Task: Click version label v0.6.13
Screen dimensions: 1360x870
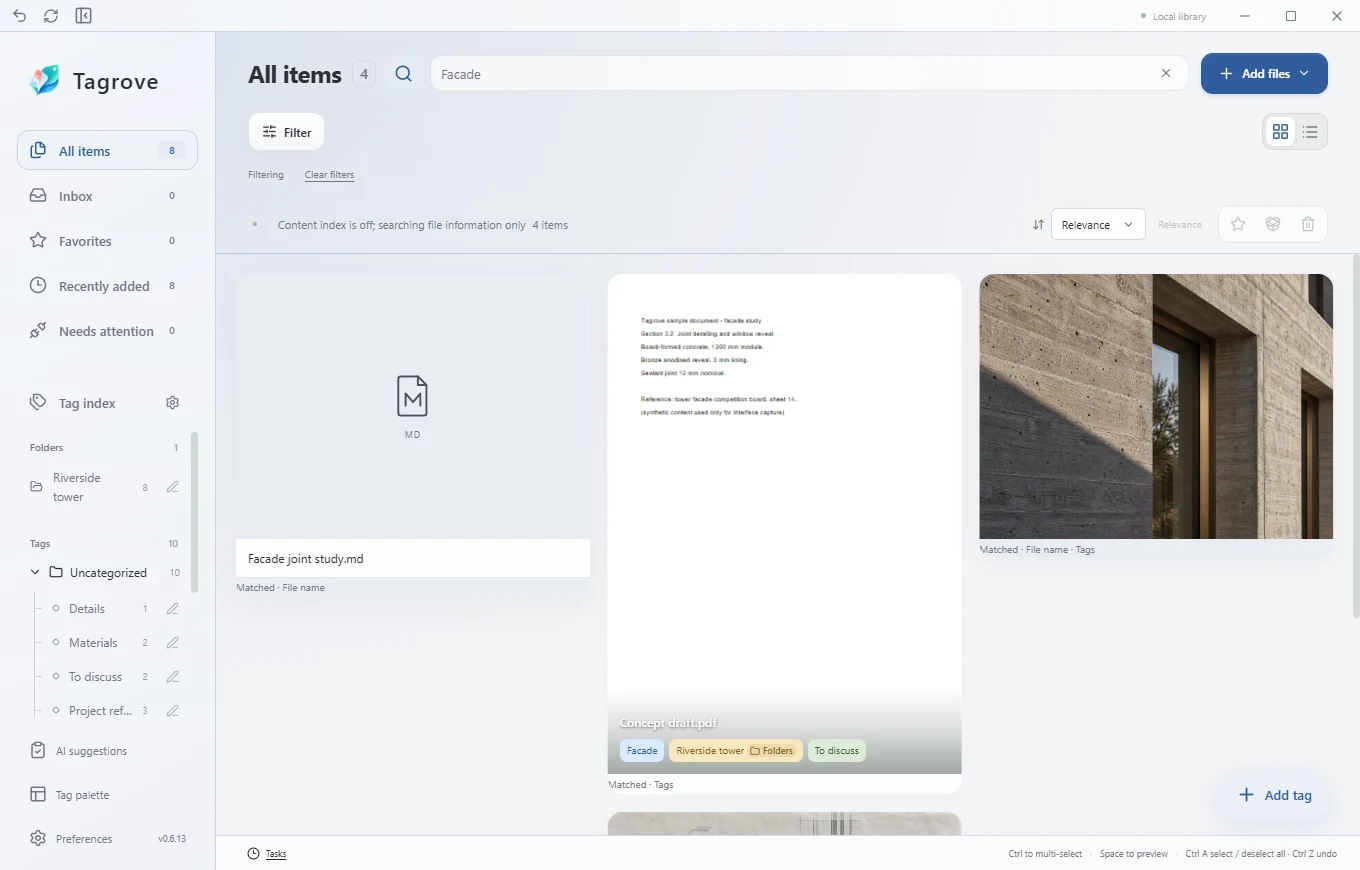Action: [172, 839]
